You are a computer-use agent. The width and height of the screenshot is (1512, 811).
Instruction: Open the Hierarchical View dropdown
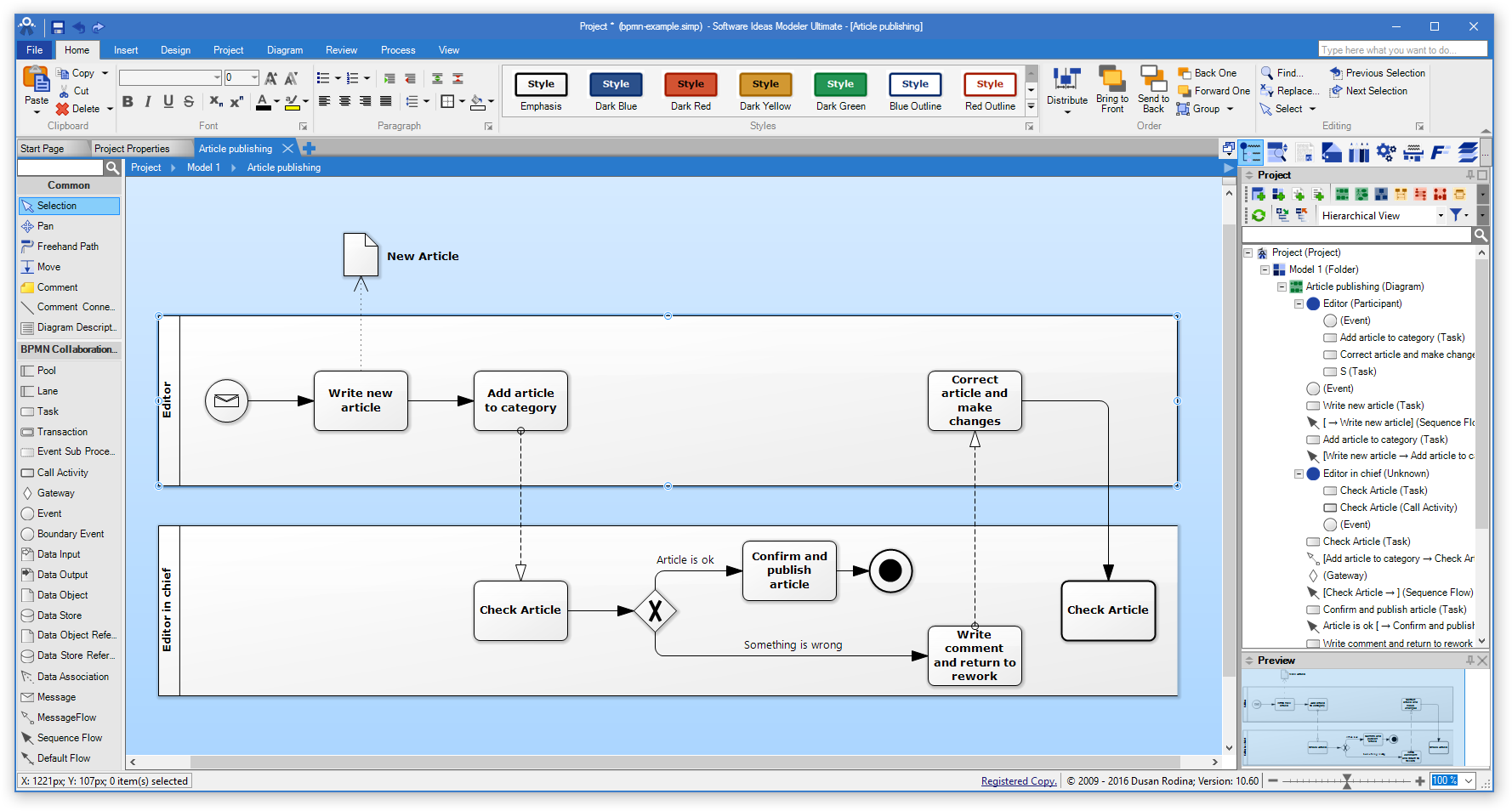1439,214
